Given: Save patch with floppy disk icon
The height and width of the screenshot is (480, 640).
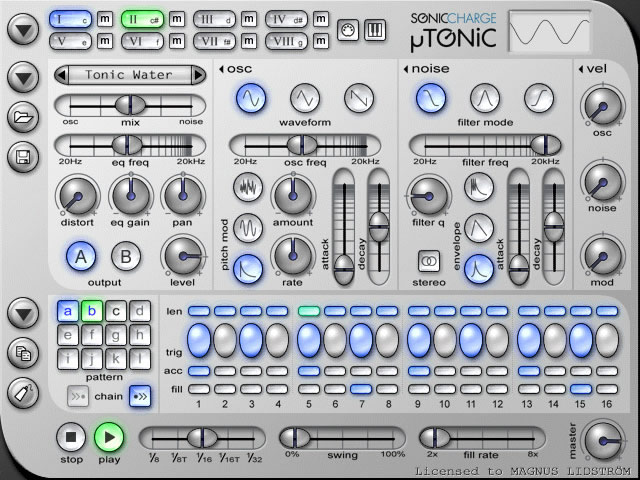Looking at the screenshot, I should click(23, 157).
